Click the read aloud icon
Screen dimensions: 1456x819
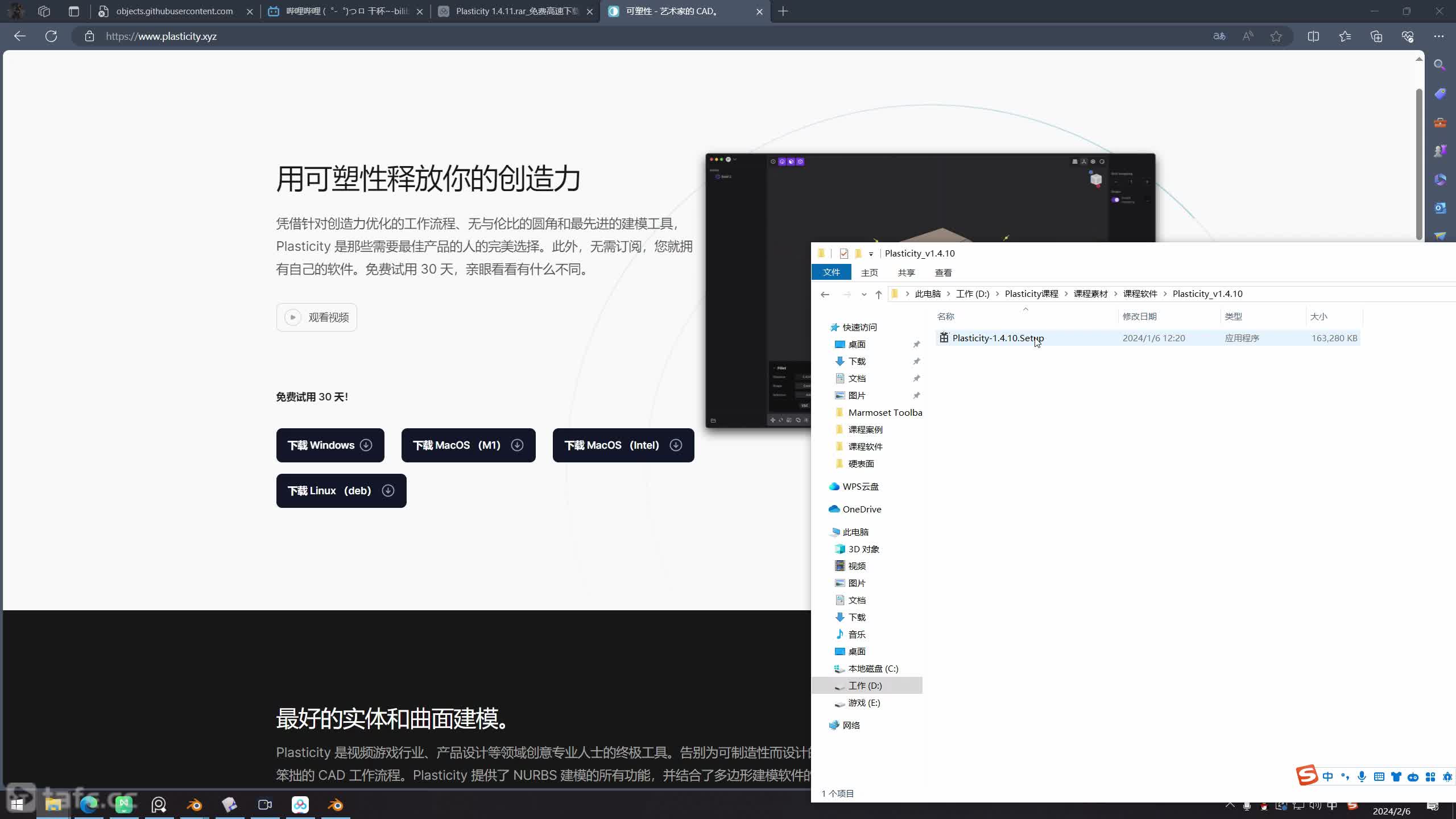tap(1248, 36)
